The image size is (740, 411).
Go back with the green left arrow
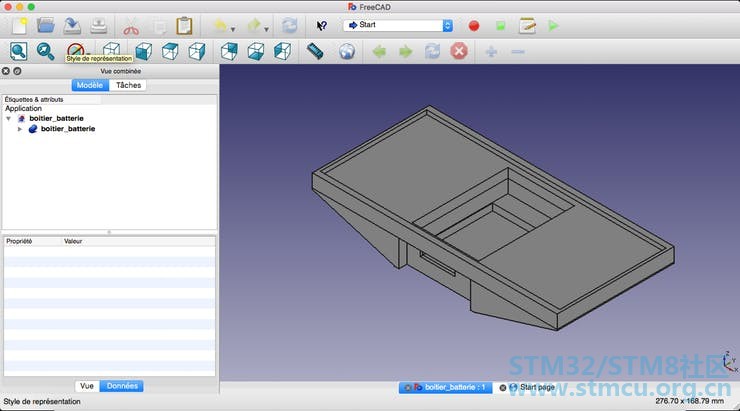pos(379,51)
